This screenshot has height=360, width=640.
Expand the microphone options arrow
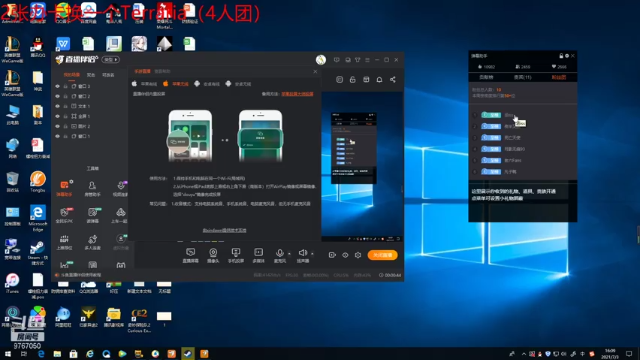point(289,253)
